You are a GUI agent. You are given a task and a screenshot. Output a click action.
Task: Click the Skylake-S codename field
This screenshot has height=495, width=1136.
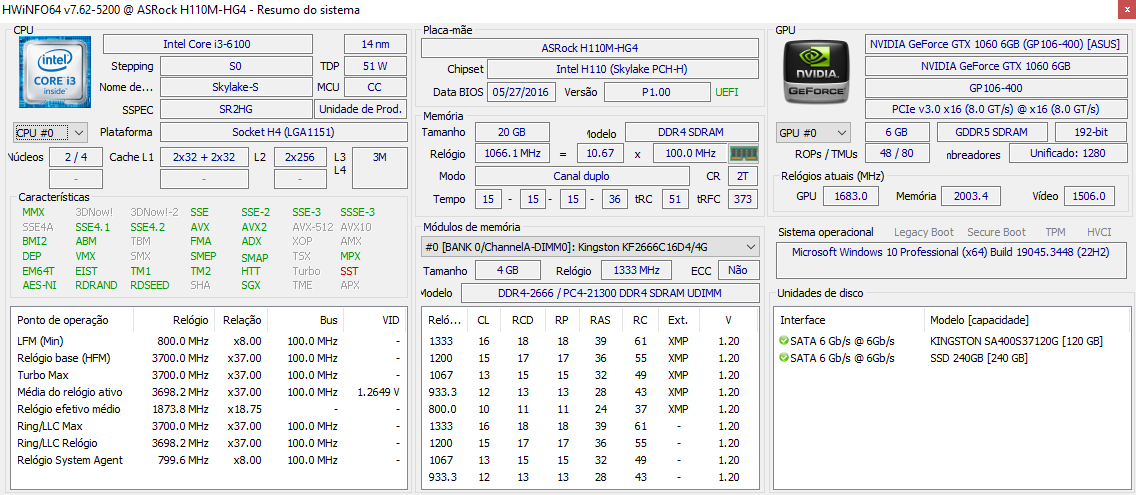[235, 88]
